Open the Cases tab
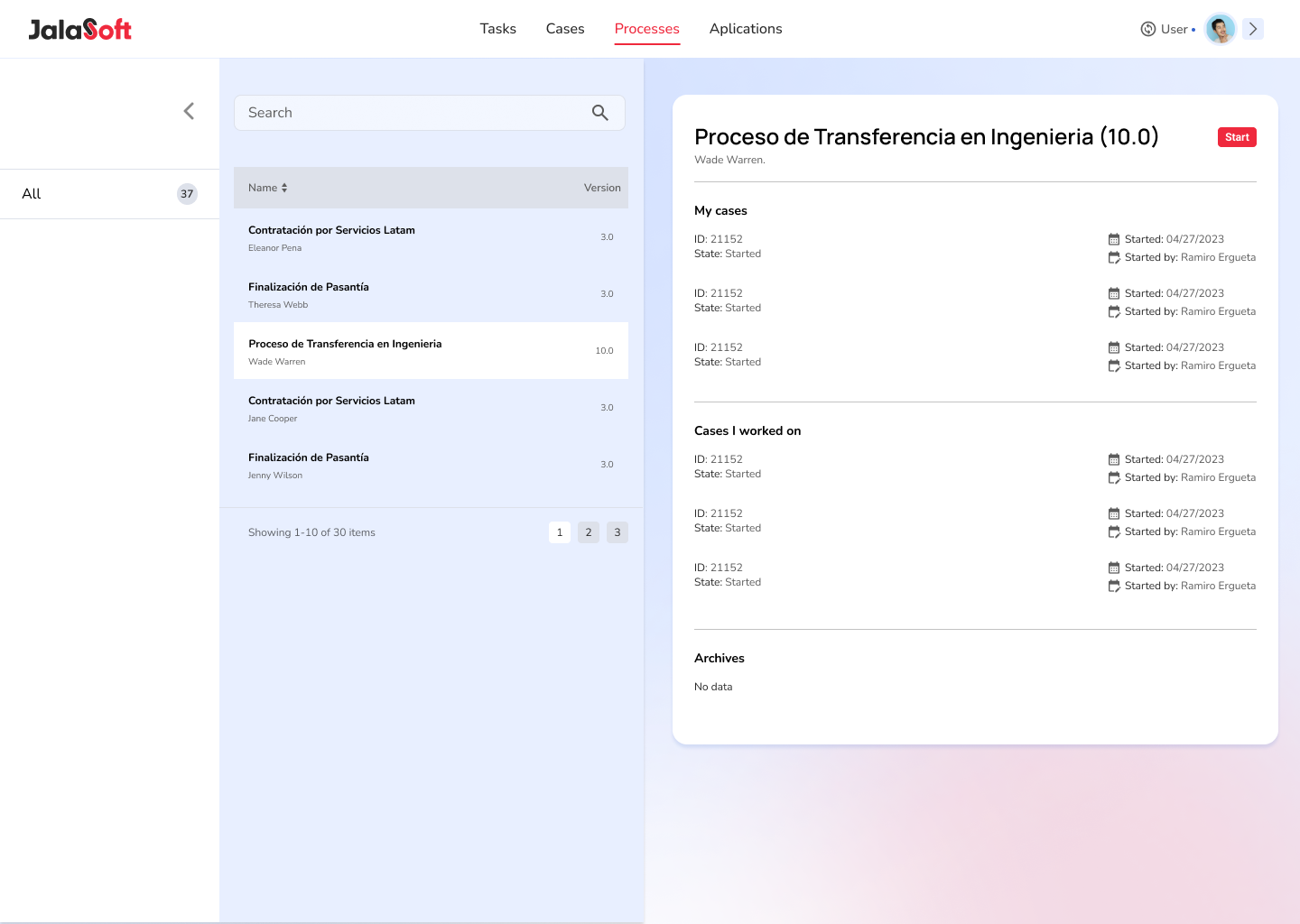 [x=565, y=29]
